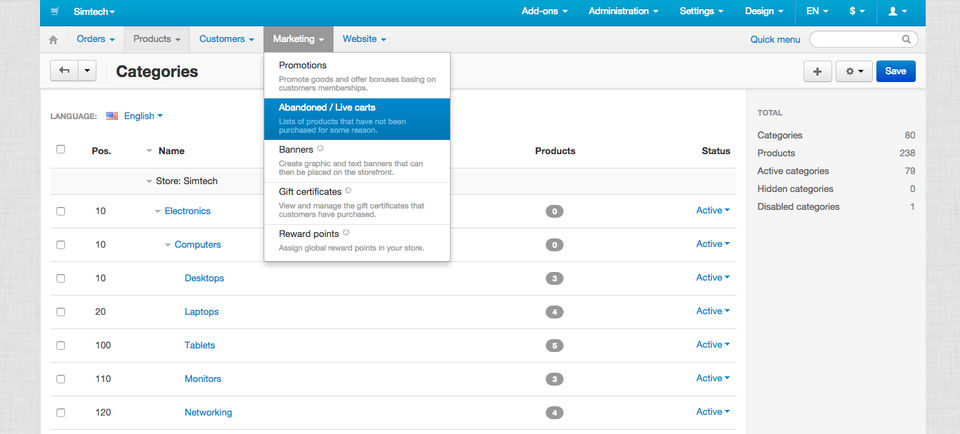Screen dimensions: 960x434
Task: Collapse the Electronics category tree
Action: 157,211
